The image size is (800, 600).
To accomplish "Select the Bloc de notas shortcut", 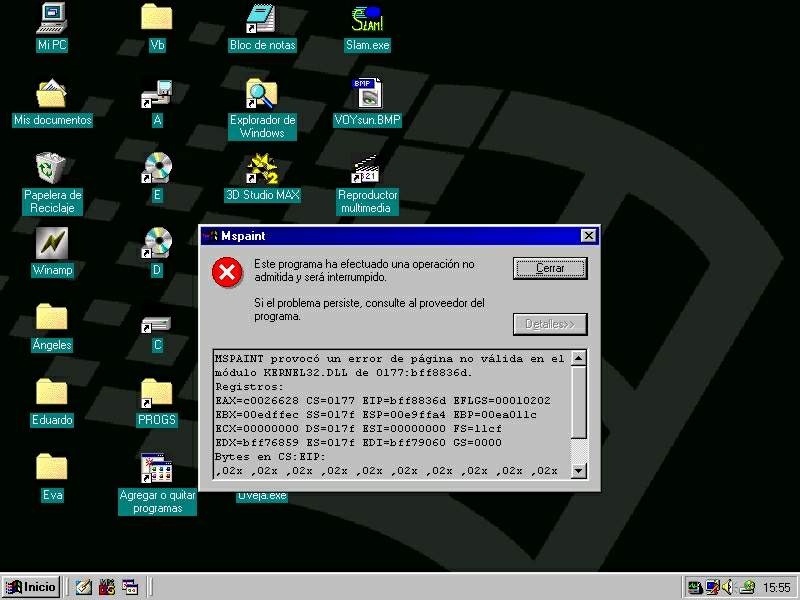I will [262, 18].
